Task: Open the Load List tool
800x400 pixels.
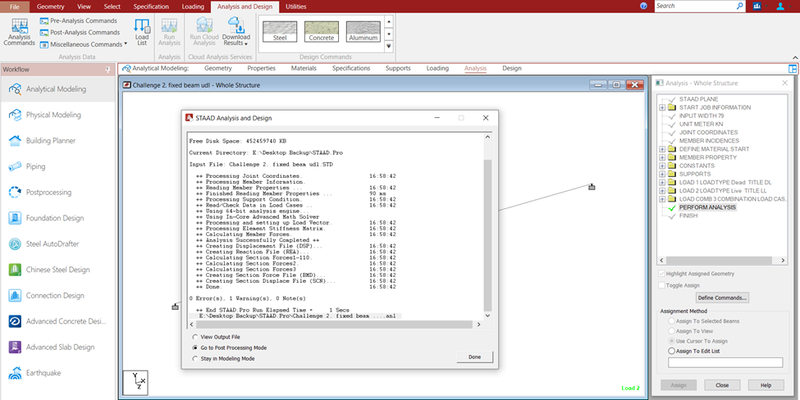Action: [x=142, y=32]
